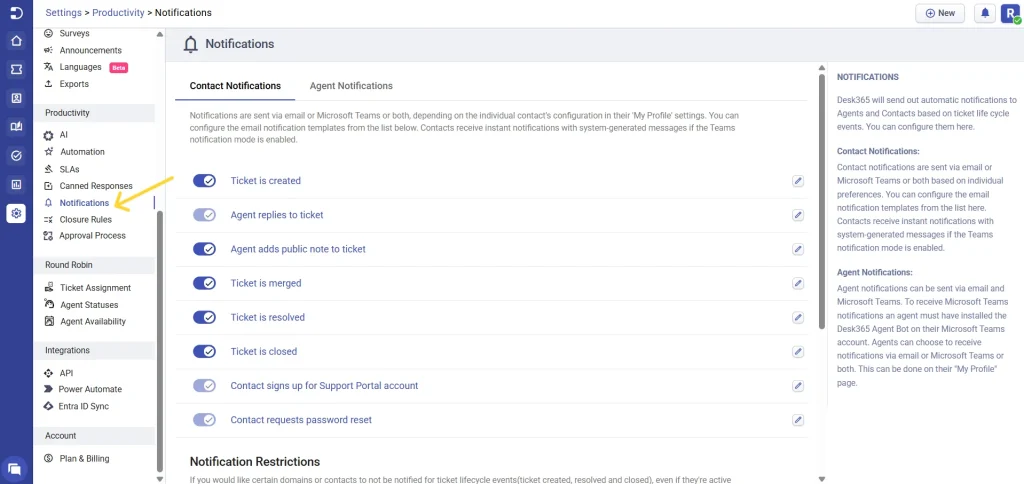The height and width of the screenshot is (484, 1024).
Task: Click the sidebar scrollbar up arrow
Action: (161, 35)
